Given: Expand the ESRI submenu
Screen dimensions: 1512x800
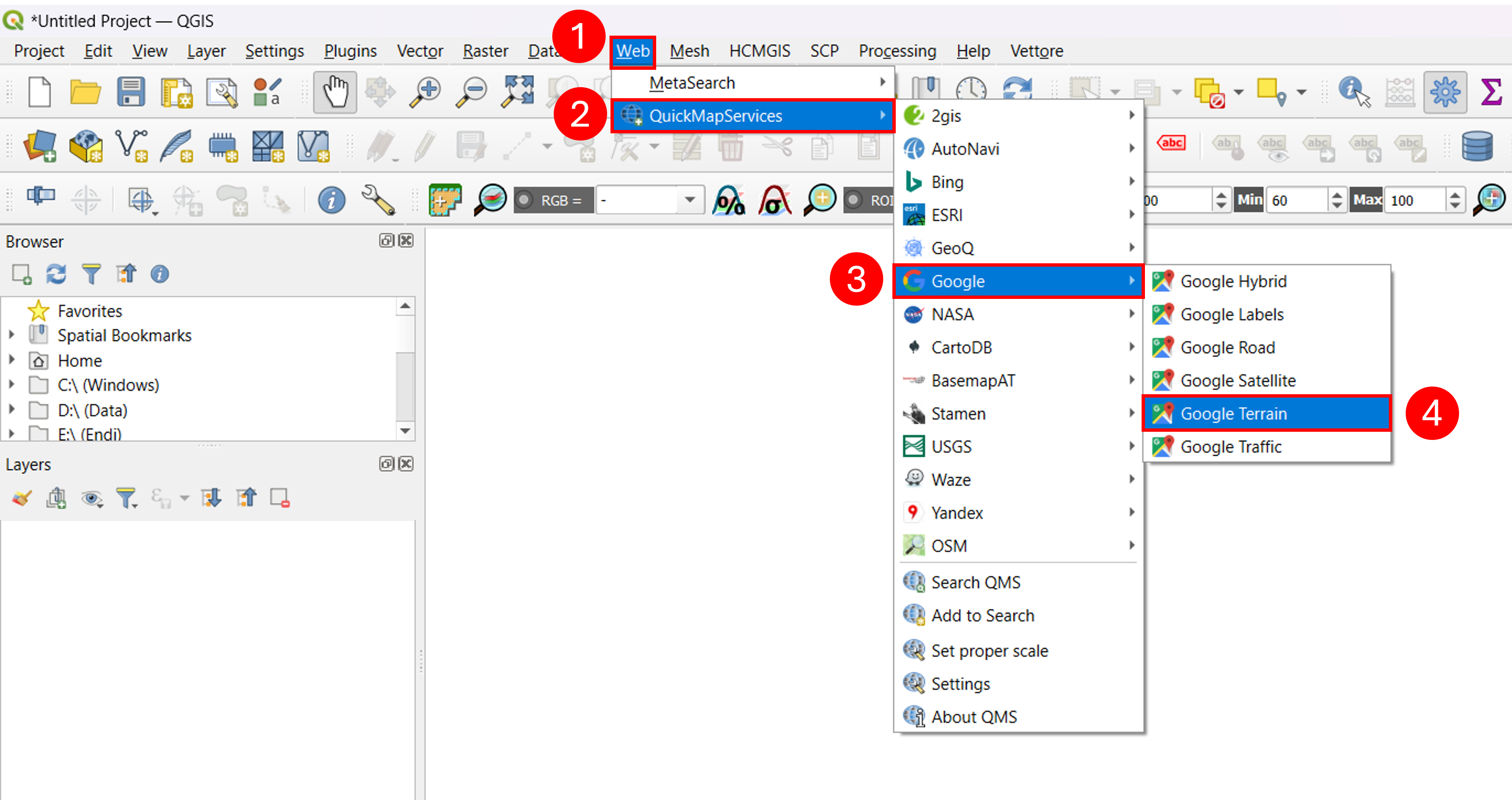Looking at the screenshot, I should pyautogui.click(x=1018, y=215).
